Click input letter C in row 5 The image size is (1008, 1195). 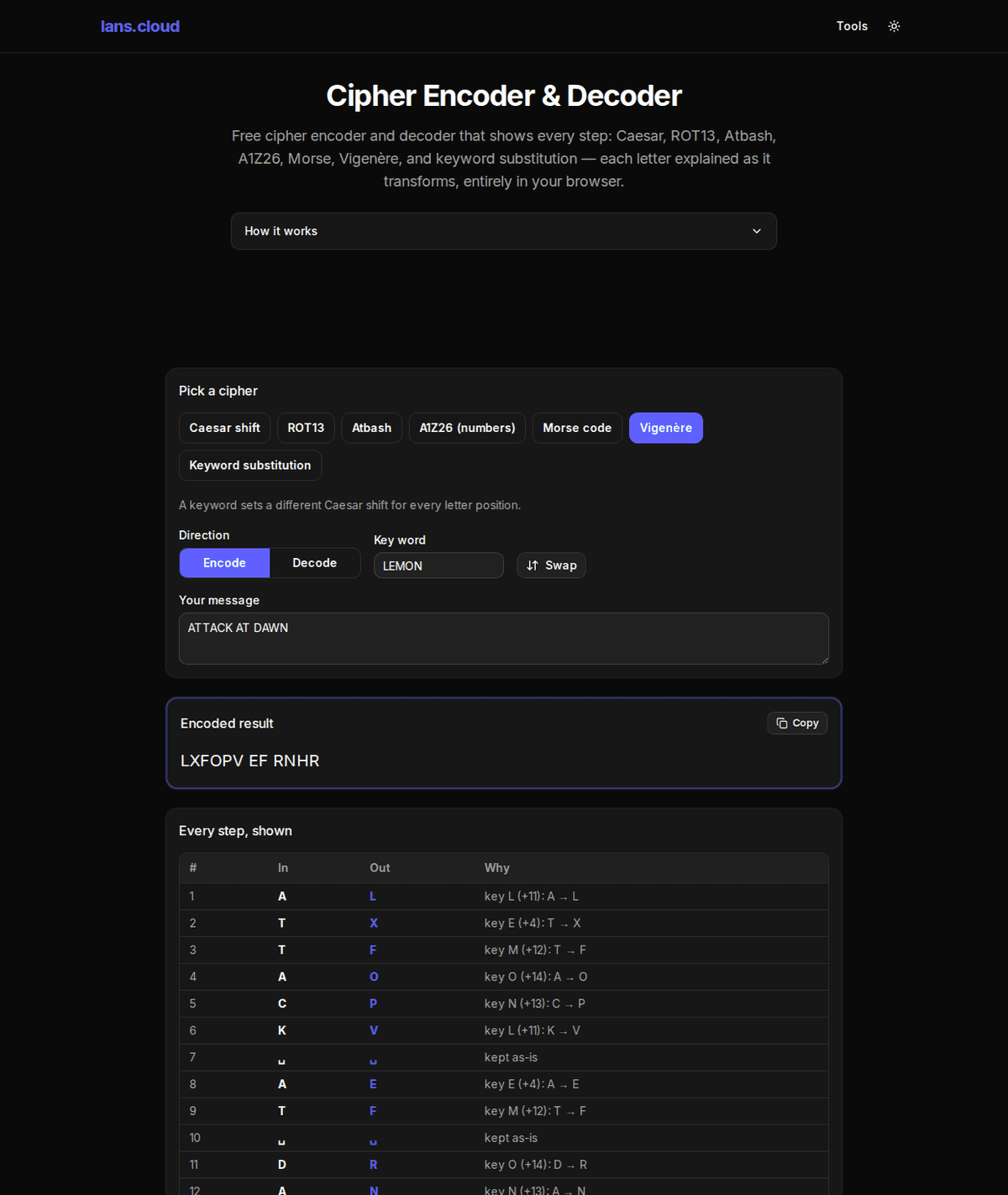point(282,1004)
